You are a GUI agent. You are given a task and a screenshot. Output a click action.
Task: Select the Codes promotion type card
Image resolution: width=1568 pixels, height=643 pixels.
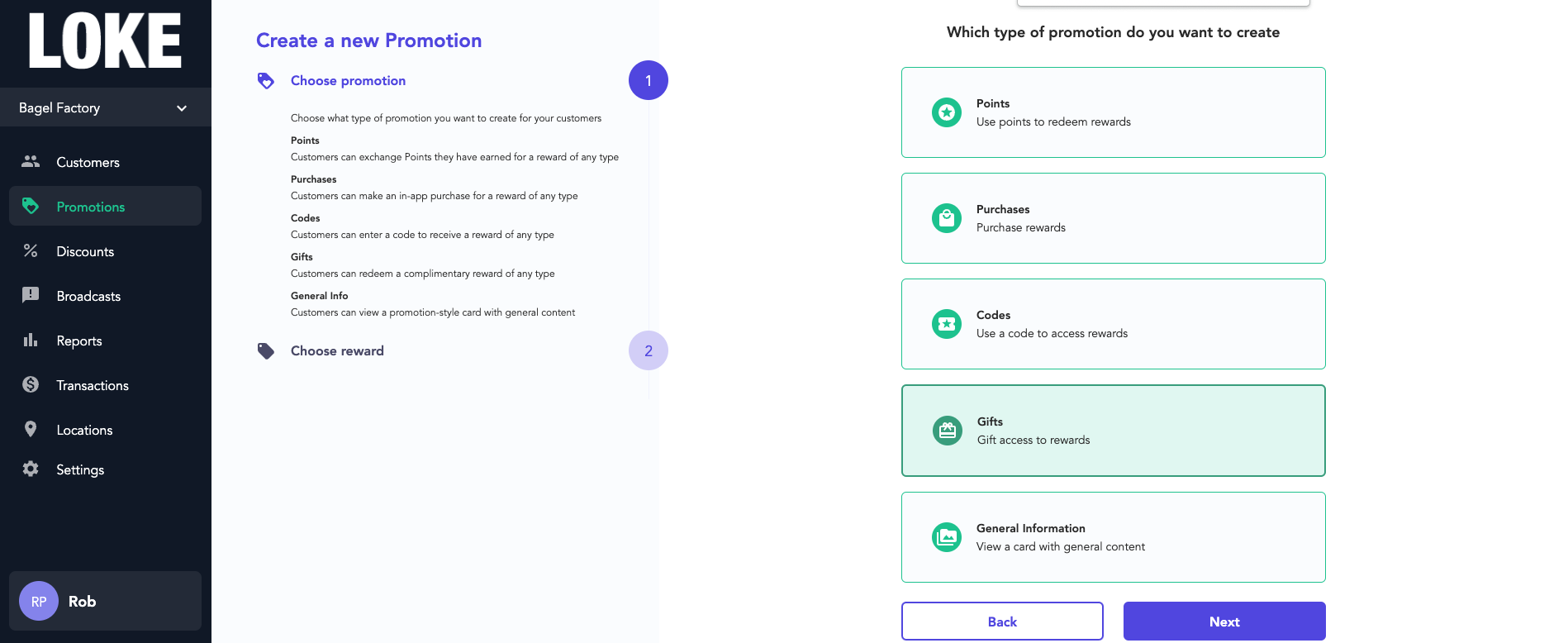(x=1113, y=324)
